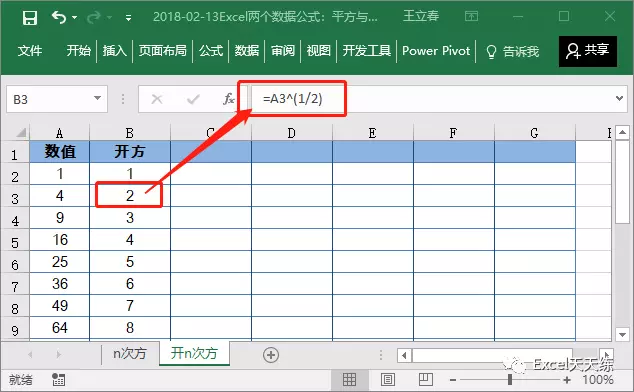Select the 数据 ribbon tab
The image size is (634, 392).
(247, 51)
